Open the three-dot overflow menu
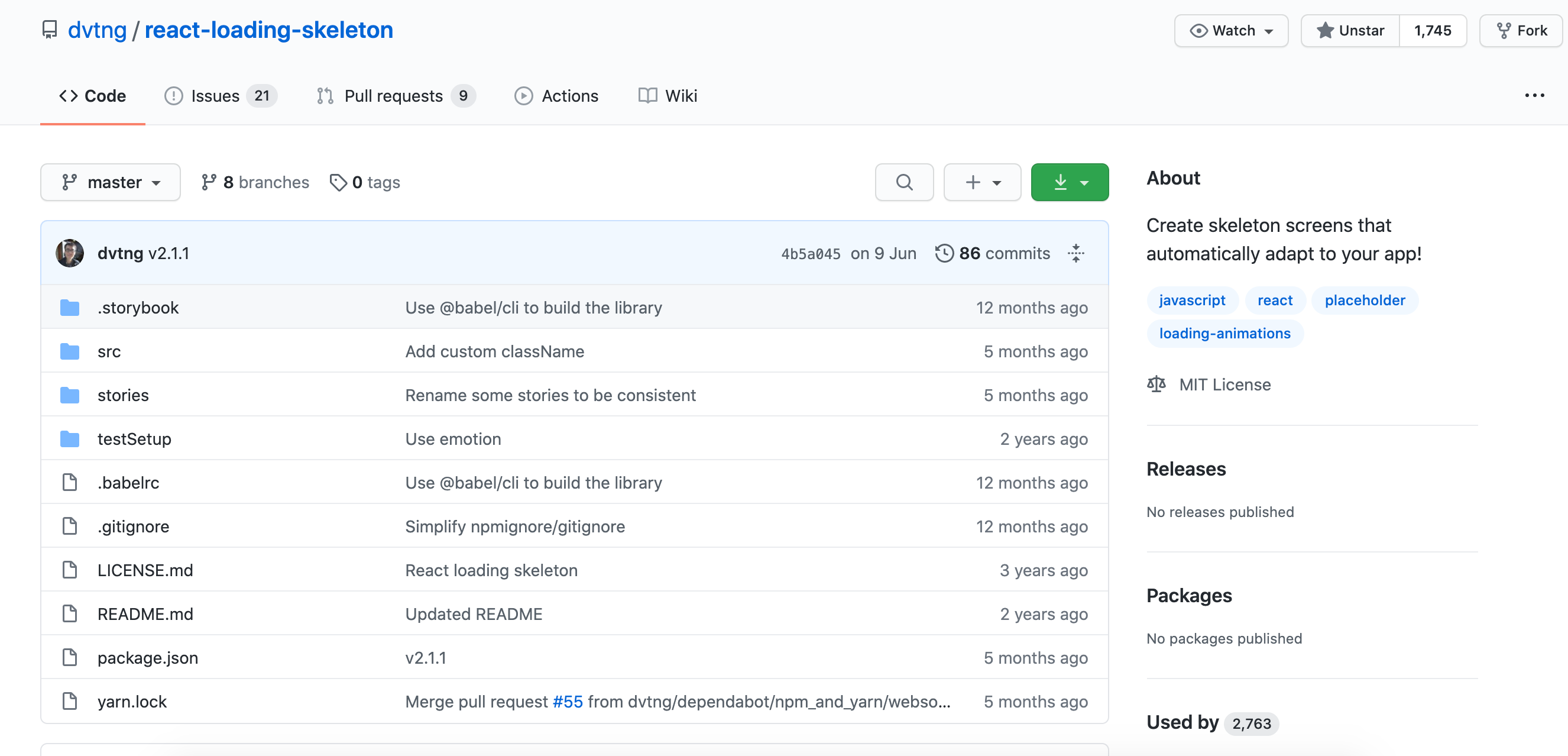Image resolution: width=1568 pixels, height=756 pixels. click(x=1534, y=95)
